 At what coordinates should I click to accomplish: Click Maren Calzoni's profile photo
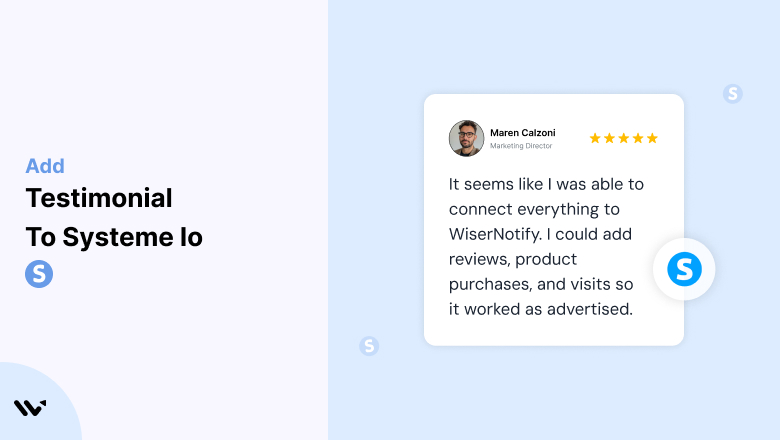467,138
